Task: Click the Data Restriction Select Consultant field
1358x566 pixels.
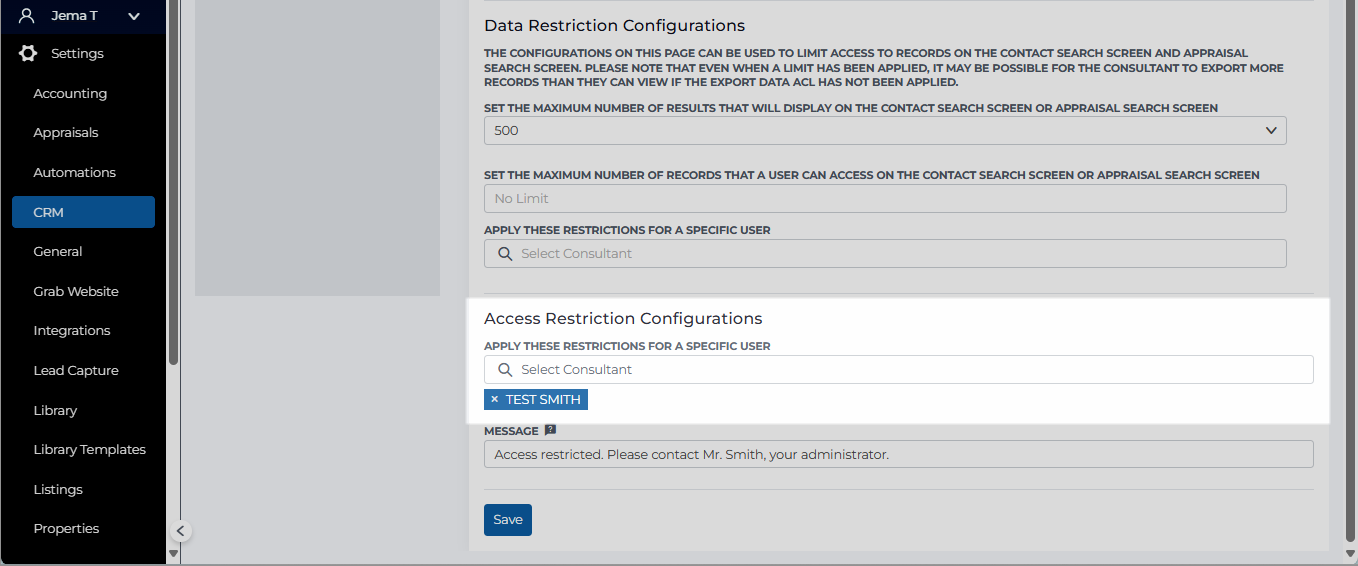Action: [885, 253]
